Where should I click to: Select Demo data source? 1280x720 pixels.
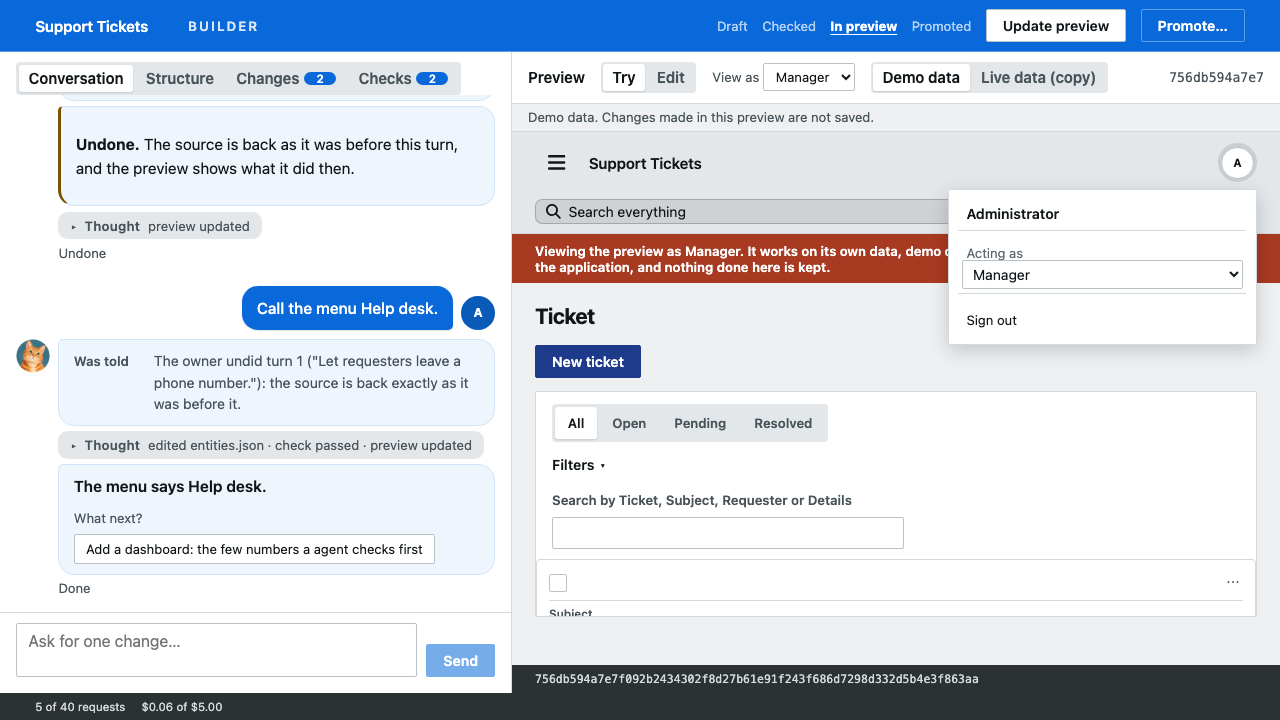(921, 78)
